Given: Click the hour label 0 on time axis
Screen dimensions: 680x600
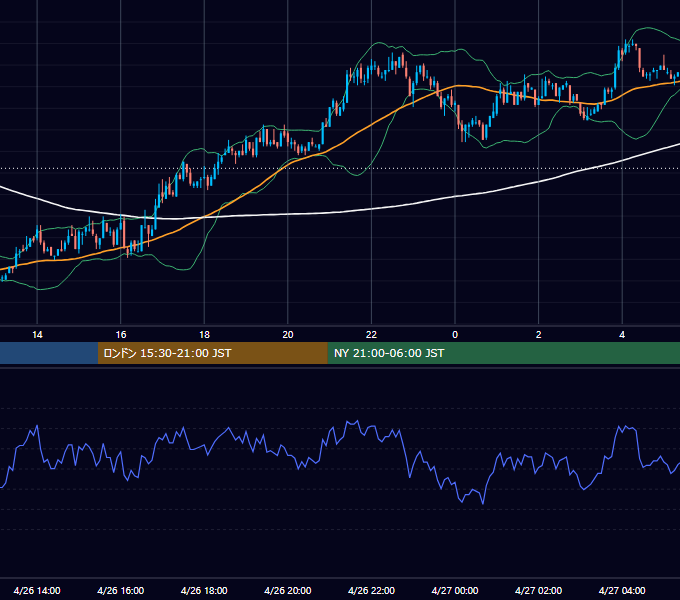Looking at the screenshot, I should pyautogui.click(x=455, y=335).
